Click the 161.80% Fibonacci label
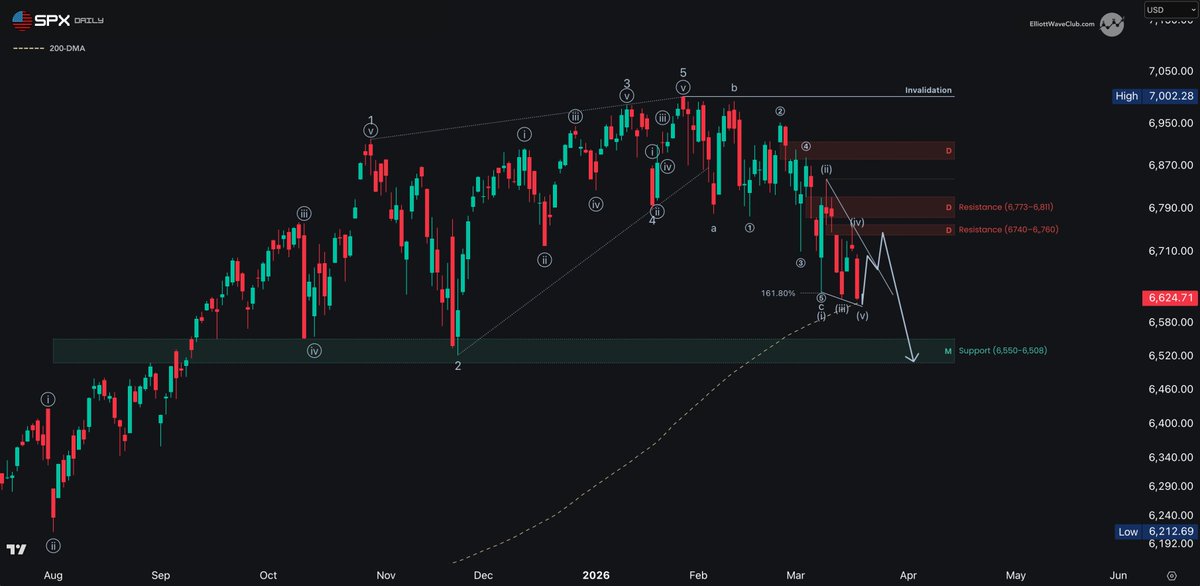Viewport: 1200px width, 586px height. click(x=778, y=293)
